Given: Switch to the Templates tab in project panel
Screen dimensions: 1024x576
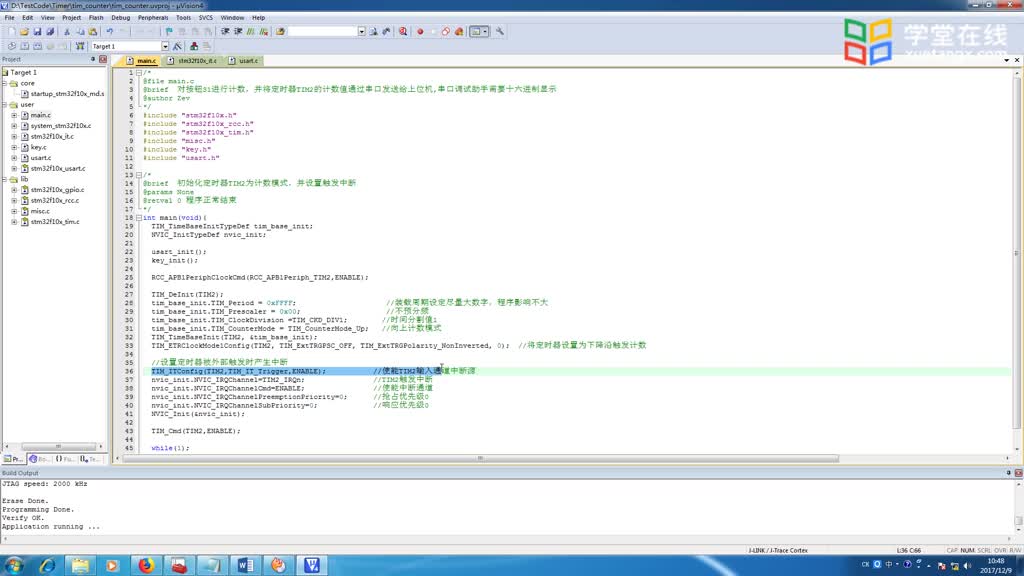Looking at the screenshot, I should tap(90, 459).
